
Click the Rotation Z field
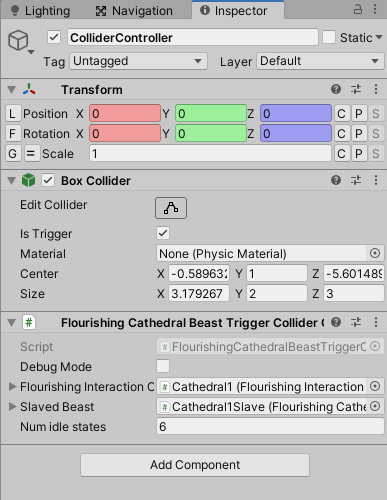[296, 134]
